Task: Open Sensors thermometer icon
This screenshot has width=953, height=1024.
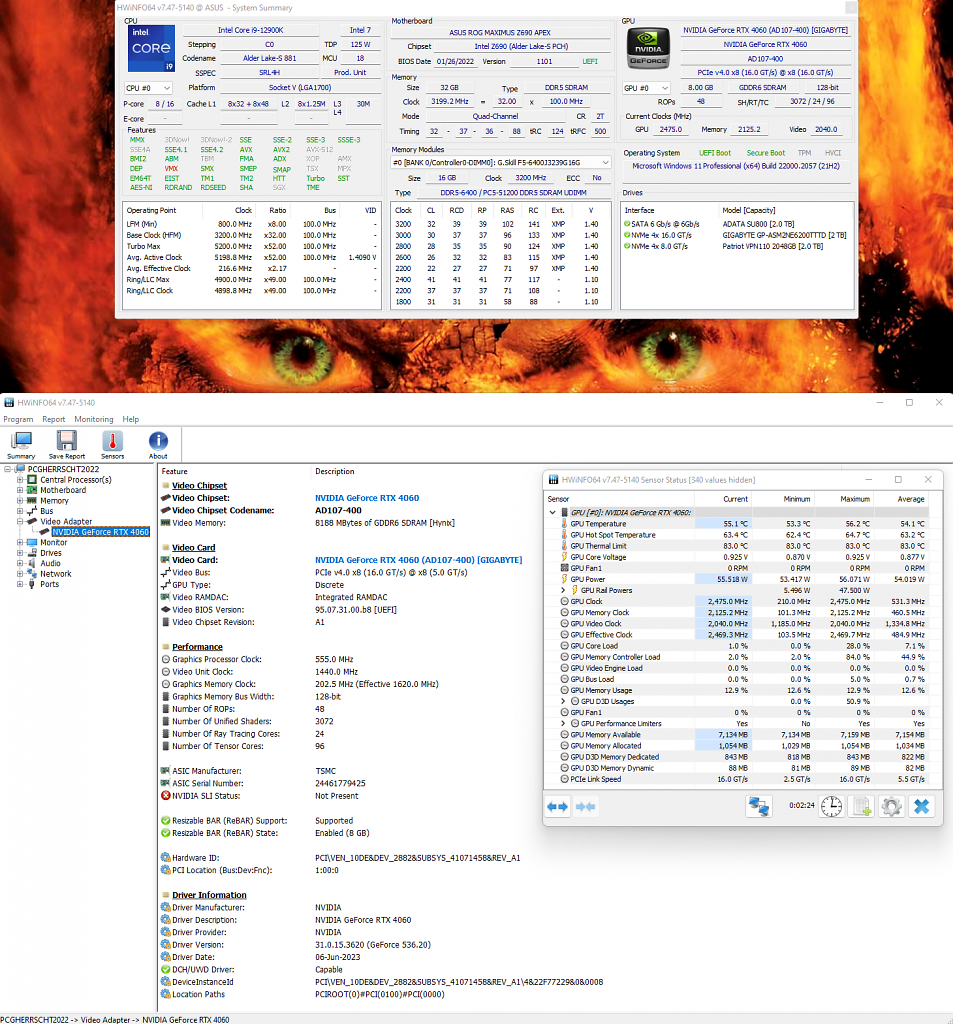Action: coord(112,445)
